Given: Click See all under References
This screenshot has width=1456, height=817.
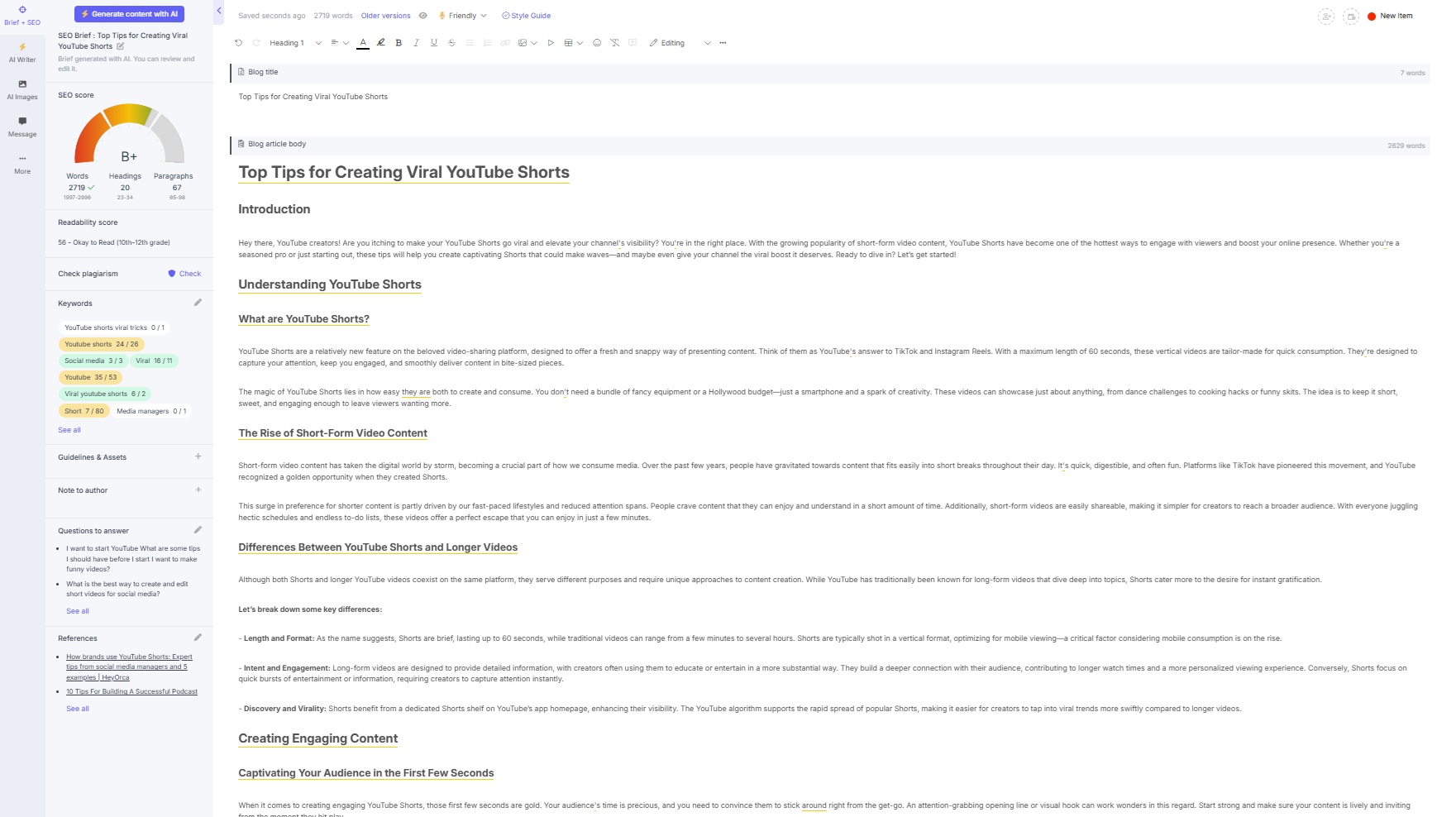Looking at the screenshot, I should point(78,709).
